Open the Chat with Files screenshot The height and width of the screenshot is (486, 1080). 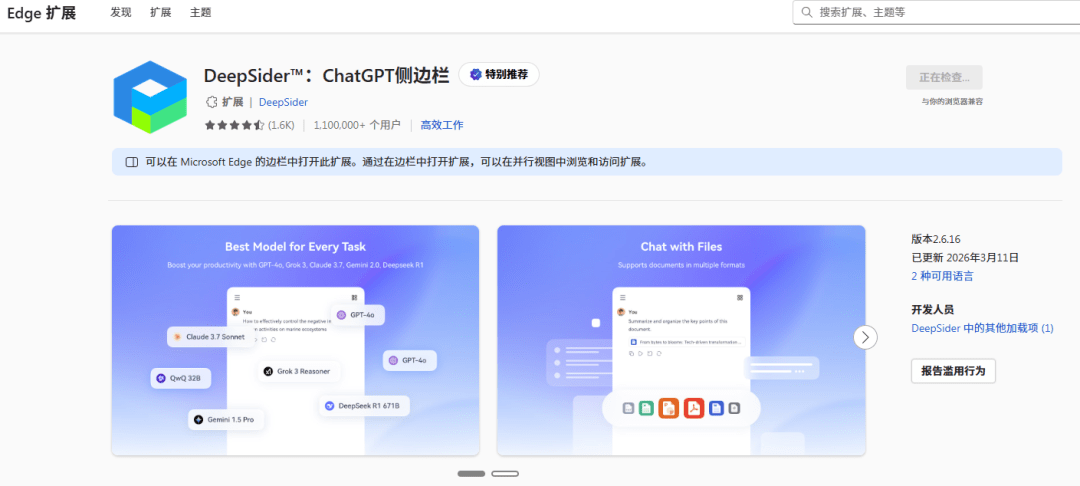[681, 340]
